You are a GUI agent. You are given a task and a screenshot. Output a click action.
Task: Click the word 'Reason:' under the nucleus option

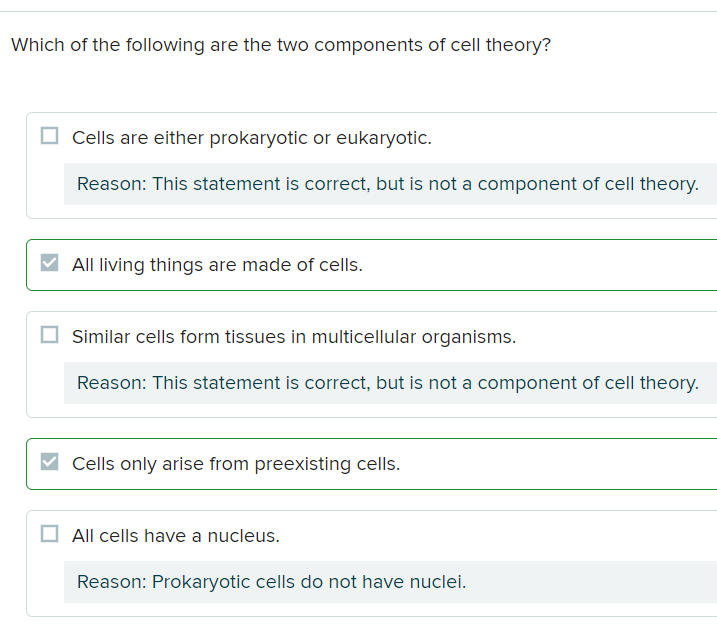[x=111, y=582]
